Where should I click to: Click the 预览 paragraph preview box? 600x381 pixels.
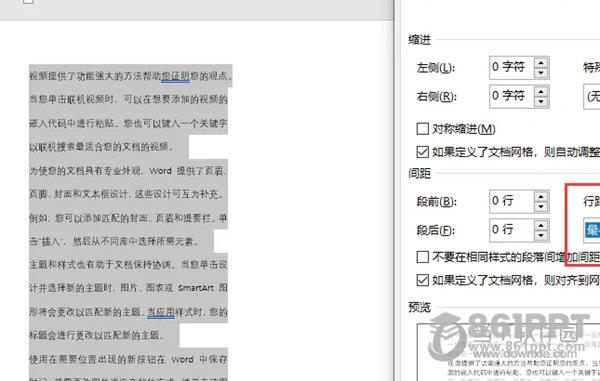coord(508,352)
